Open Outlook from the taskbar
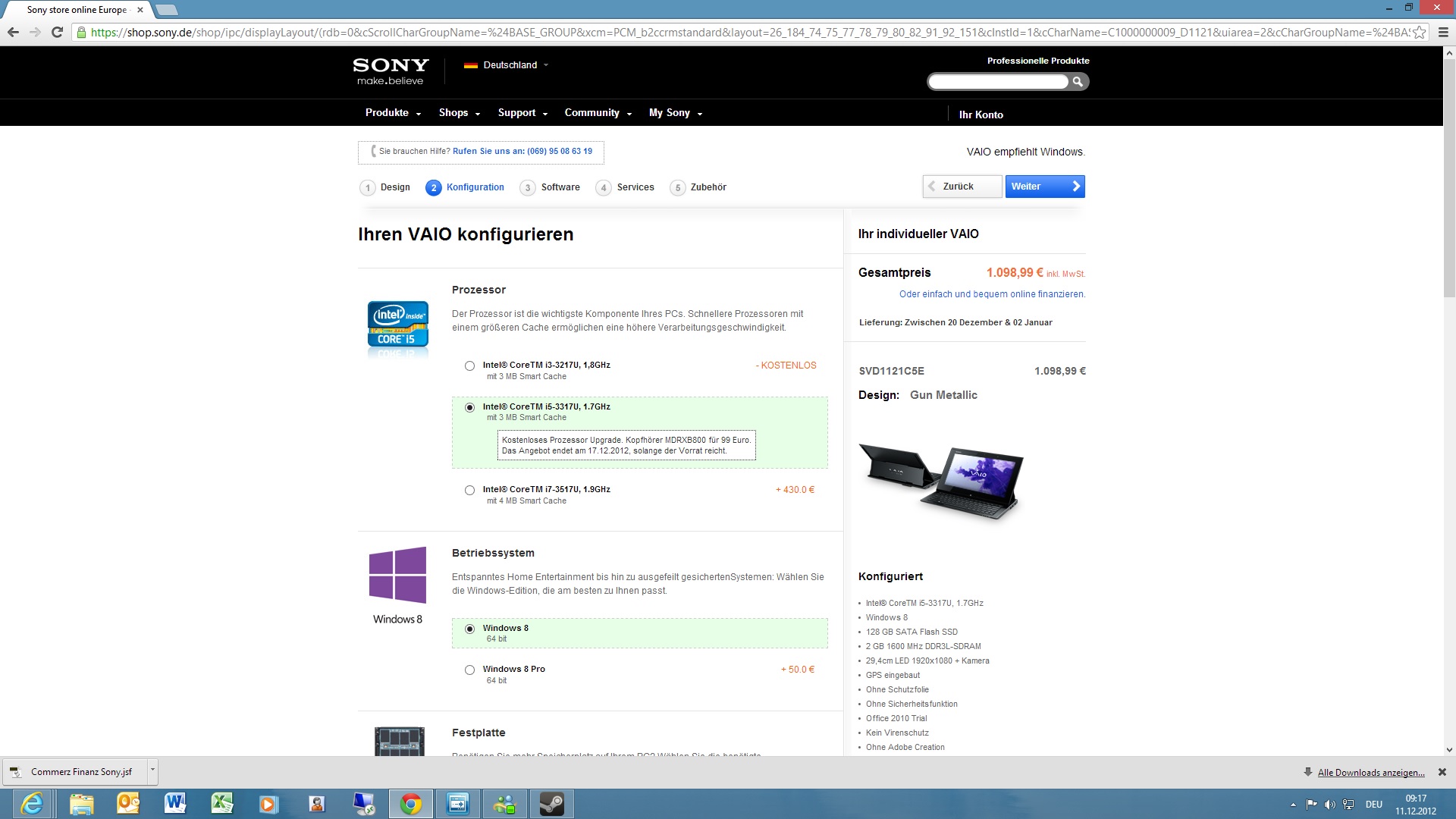The height and width of the screenshot is (819, 1456). [x=128, y=804]
